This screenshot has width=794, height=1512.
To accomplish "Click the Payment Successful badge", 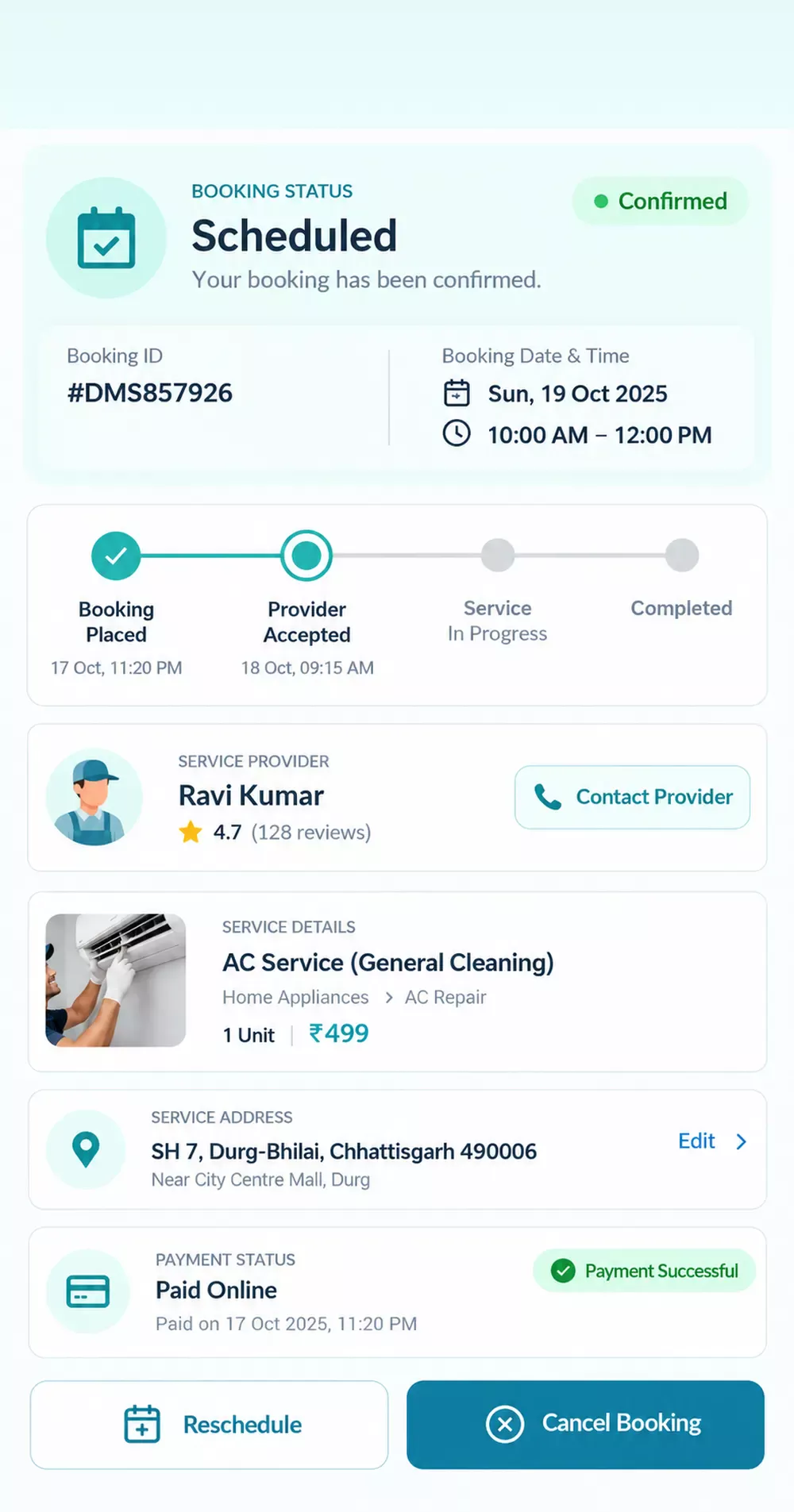I will pyautogui.click(x=644, y=1271).
